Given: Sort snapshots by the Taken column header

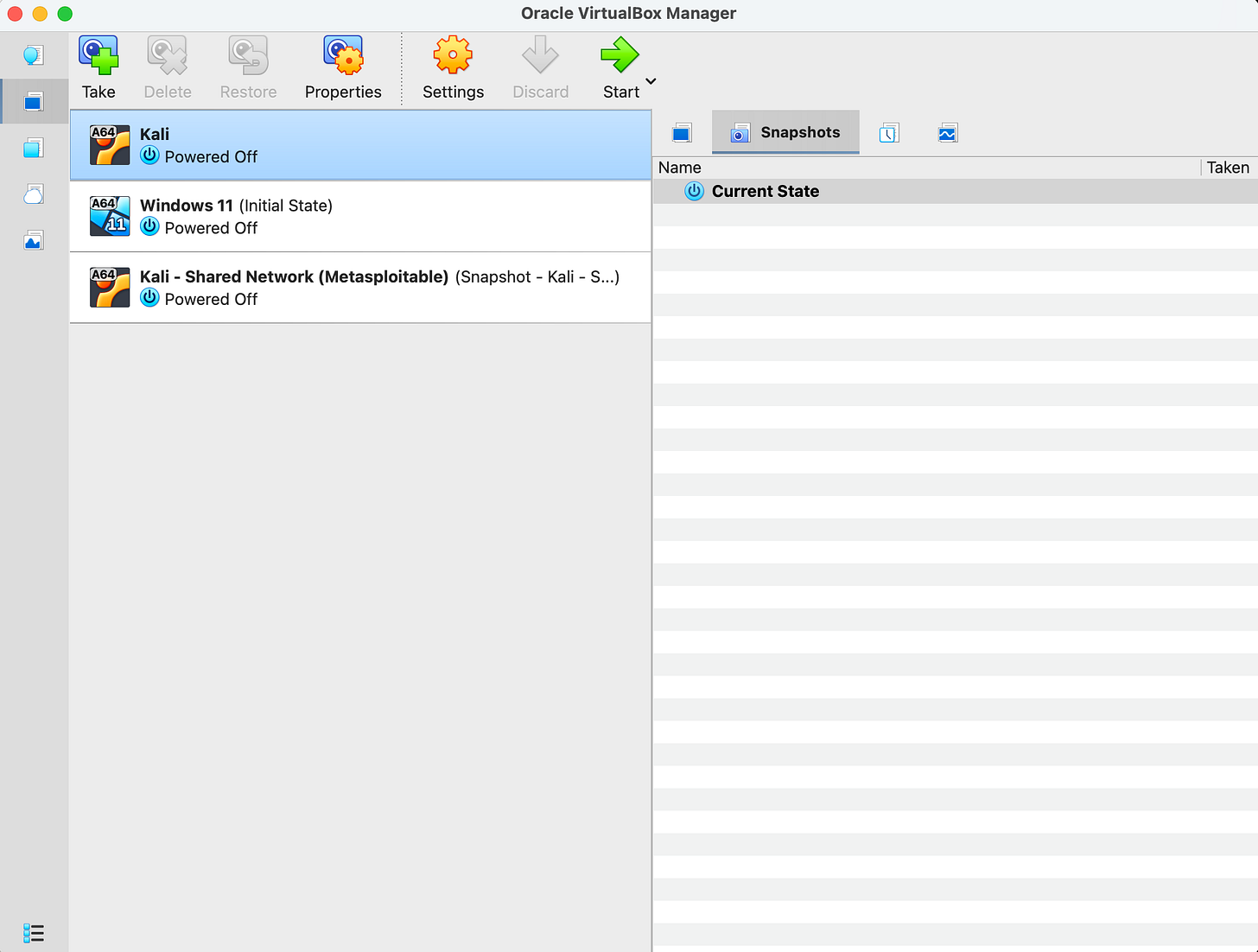Looking at the screenshot, I should pos(1229,168).
